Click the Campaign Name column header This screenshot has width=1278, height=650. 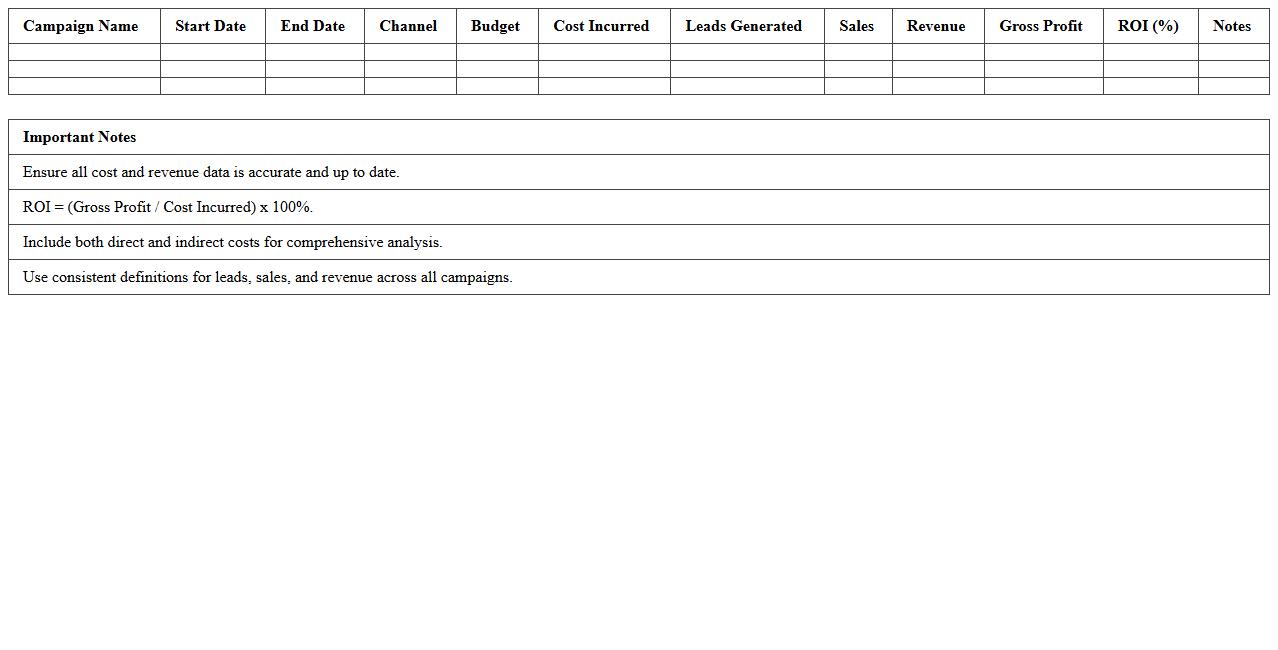pos(80,26)
